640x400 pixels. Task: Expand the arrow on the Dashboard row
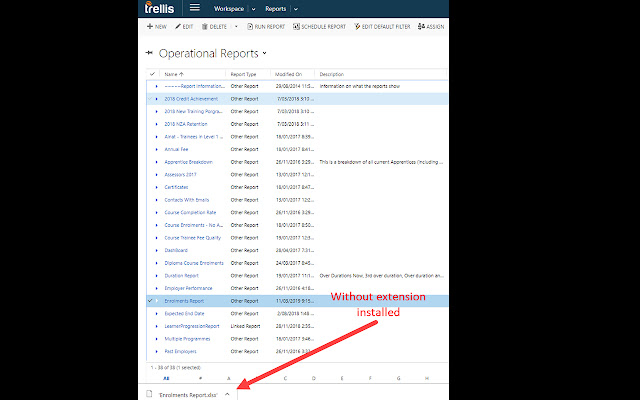click(x=156, y=250)
